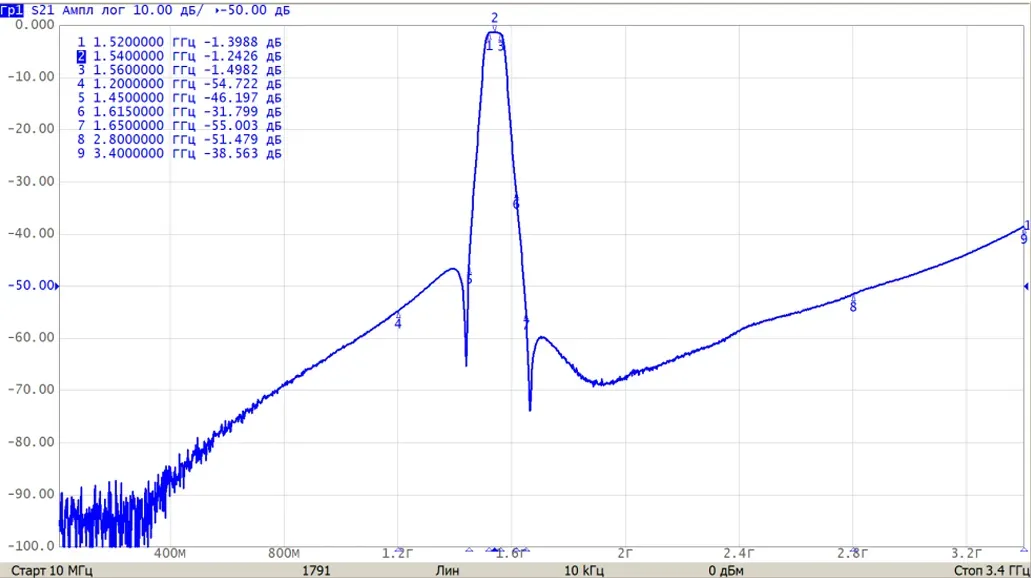Image resolution: width=1031 pixels, height=578 pixels.
Task: Click marker 6 on the falling filter slope
Action: 516,204
